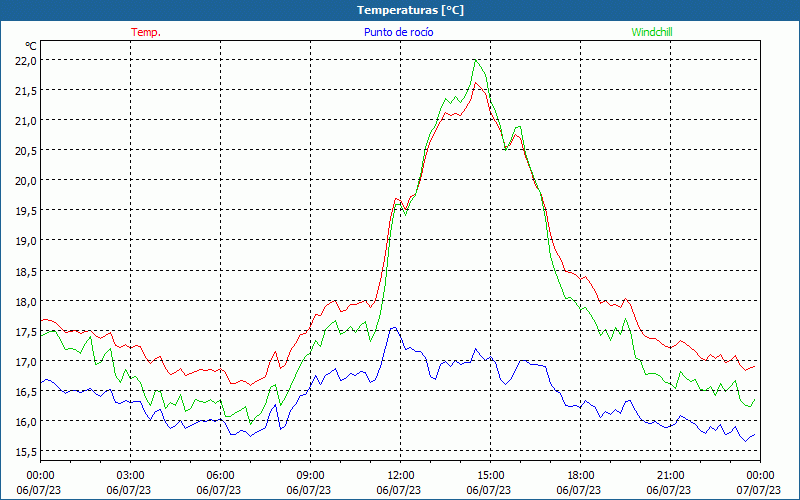The image size is (800, 500).
Task: Click the 07/07/23 date label
Action: 759,490
